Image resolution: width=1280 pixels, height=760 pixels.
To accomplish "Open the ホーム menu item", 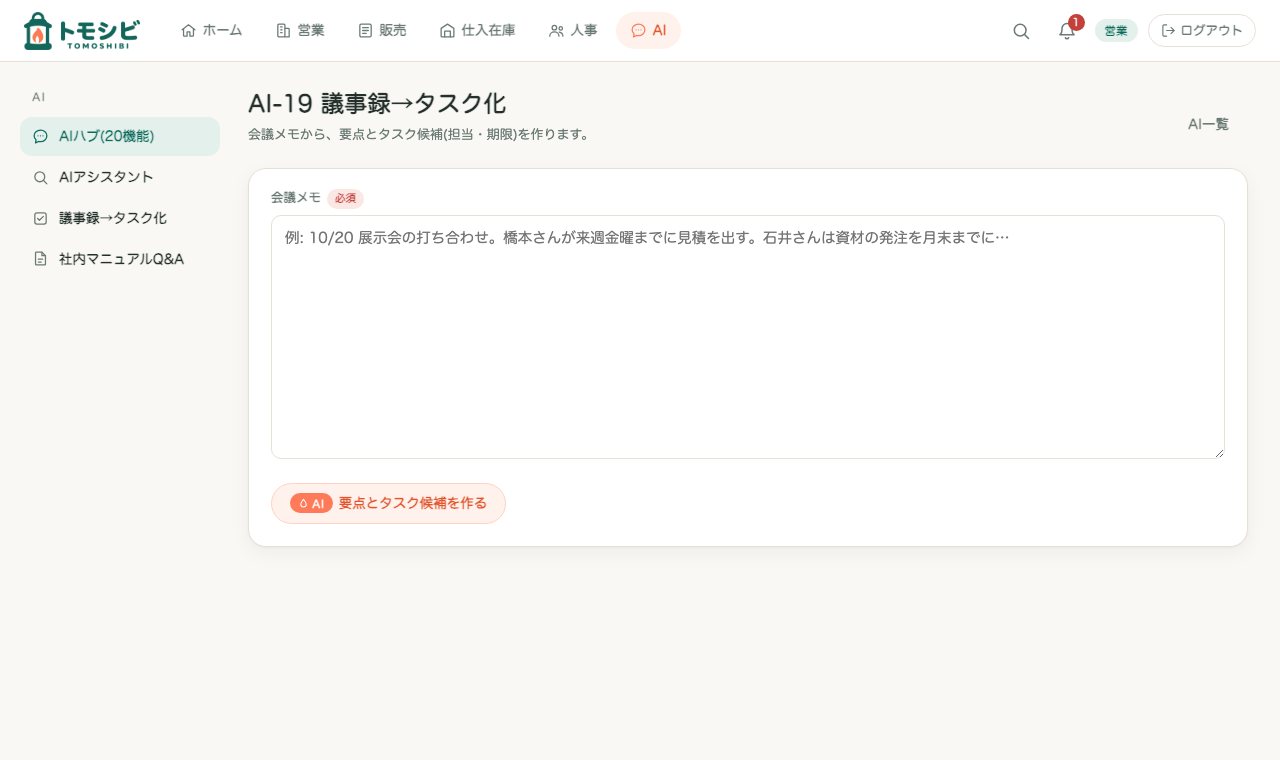I will coord(212,30).
